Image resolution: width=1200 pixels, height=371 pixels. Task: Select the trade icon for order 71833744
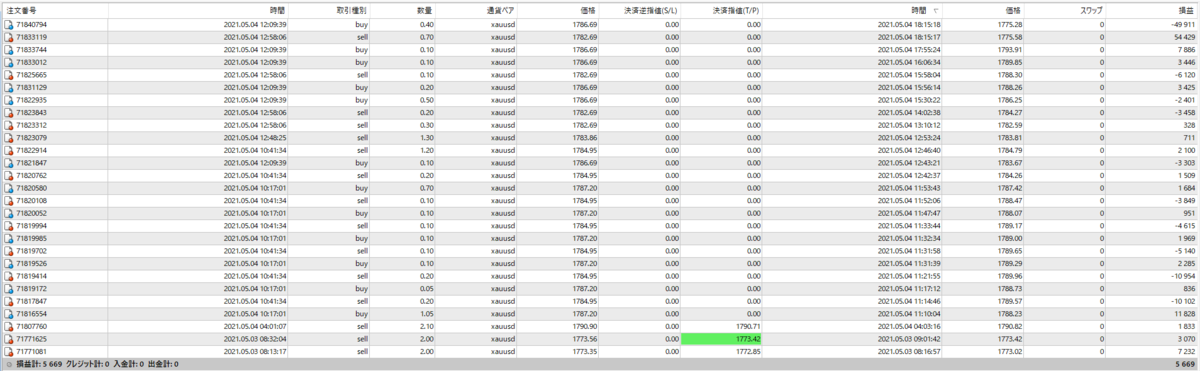(x=9, y=49)
